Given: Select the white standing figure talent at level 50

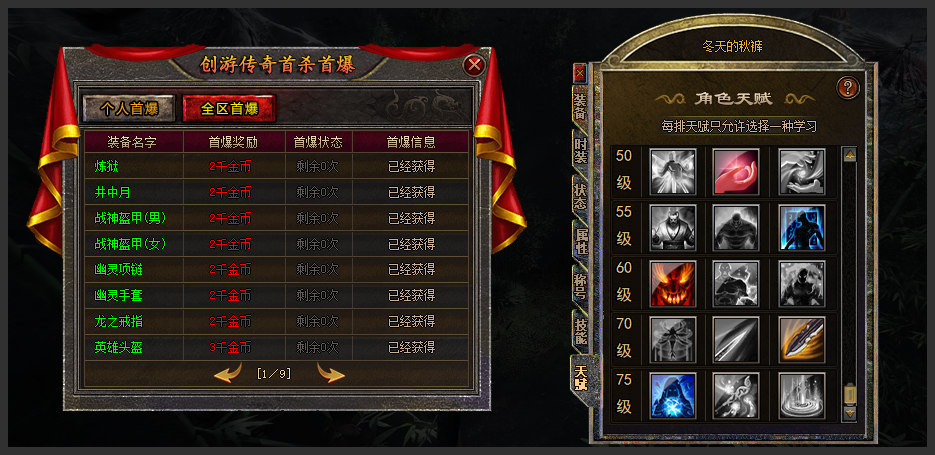Looking at the screenshot, I should (x=673, y=172).
